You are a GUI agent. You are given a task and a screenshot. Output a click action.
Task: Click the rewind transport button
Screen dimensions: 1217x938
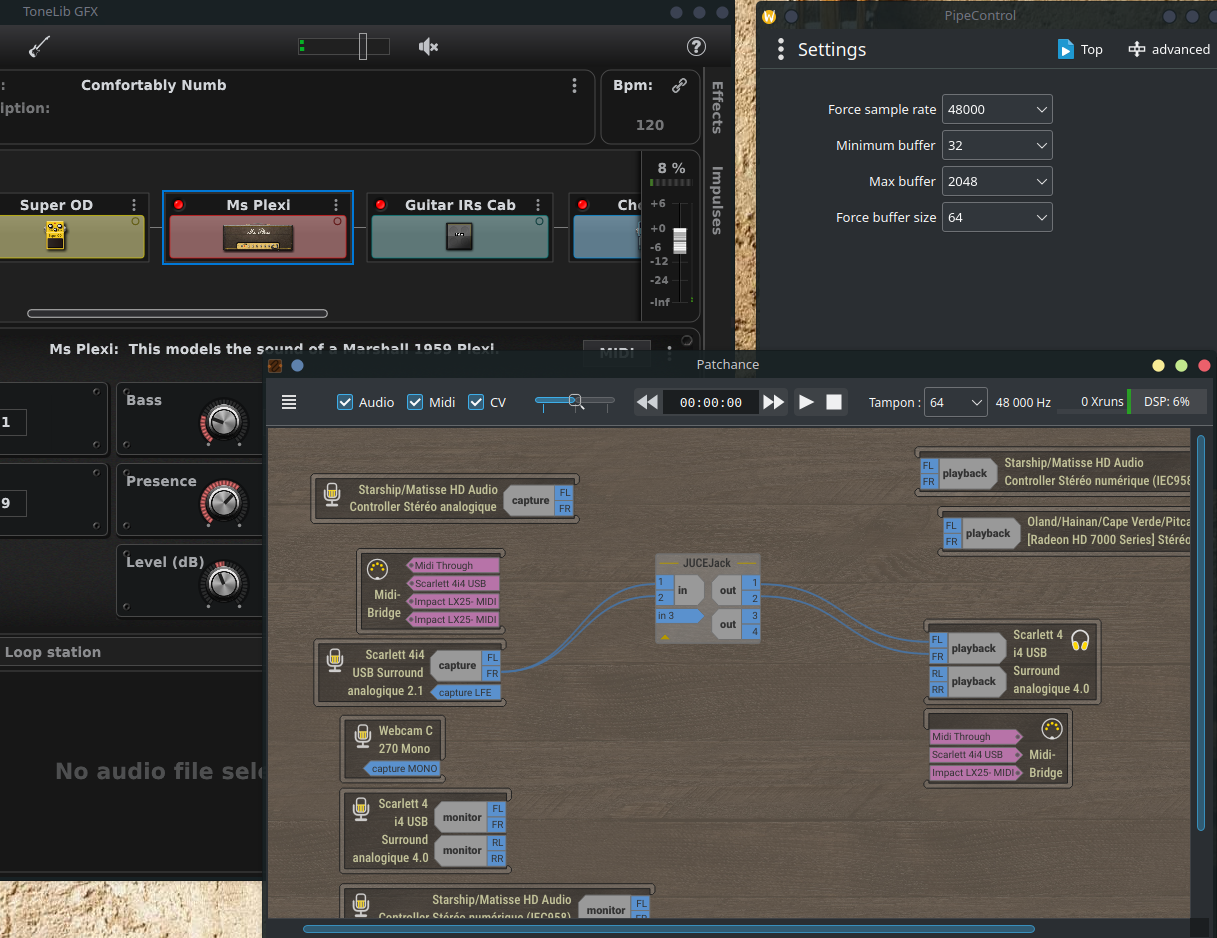[648, 402]
